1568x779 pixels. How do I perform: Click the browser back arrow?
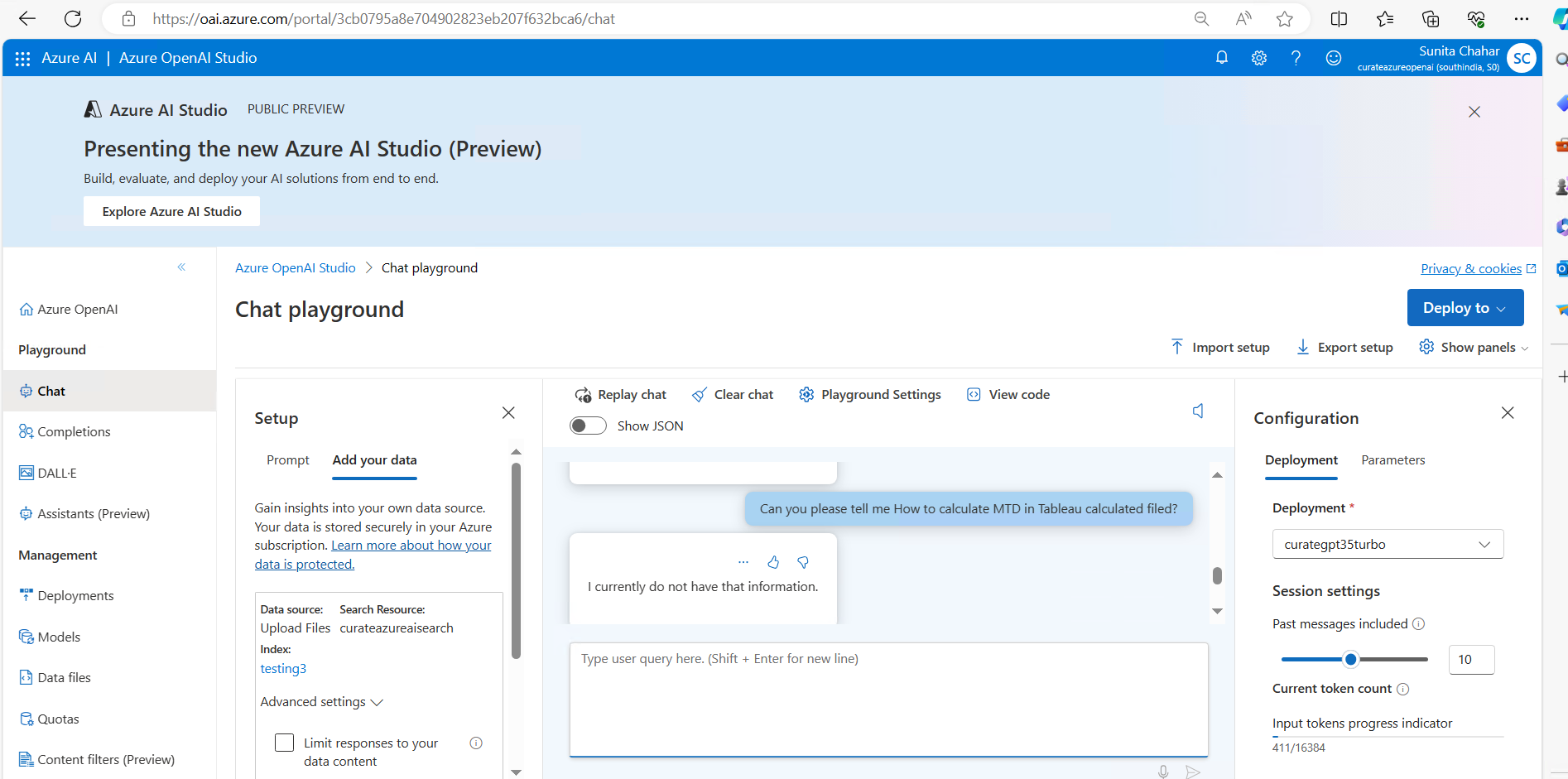point(26,18)
